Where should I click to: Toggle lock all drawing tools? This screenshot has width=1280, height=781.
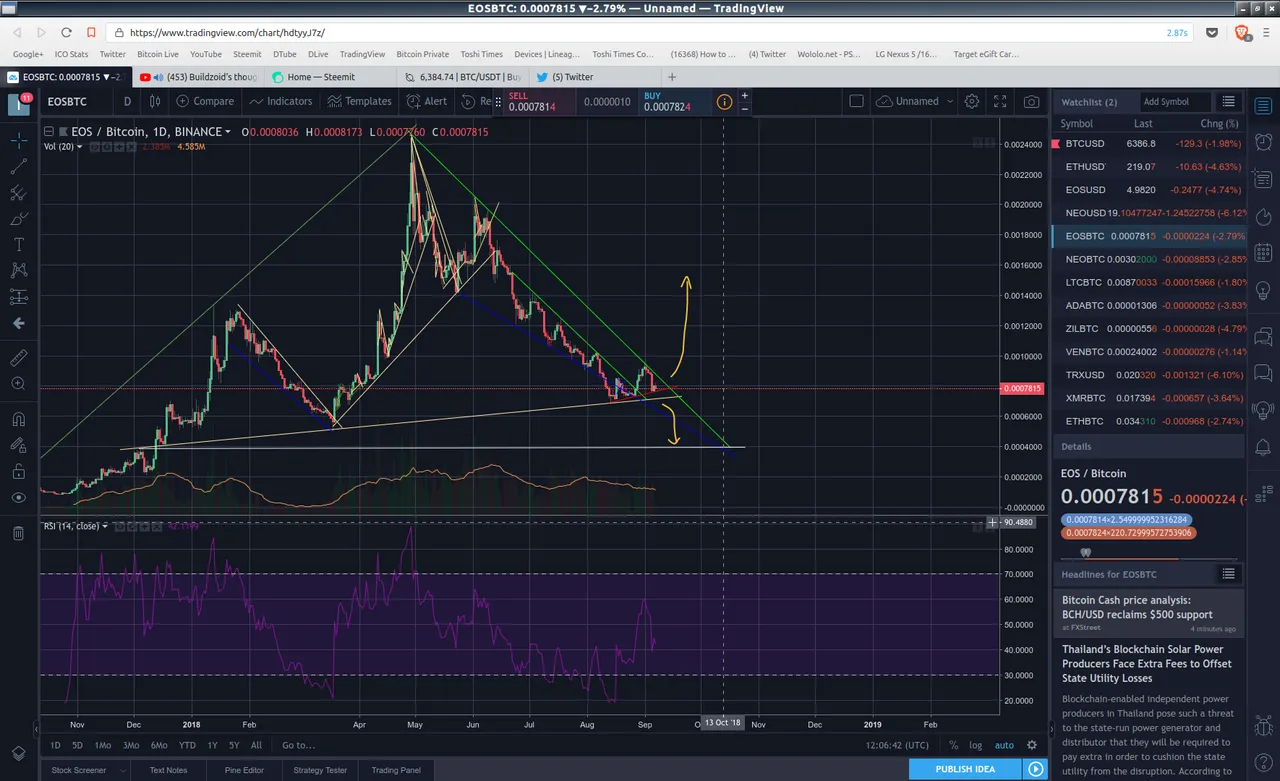coord(18,471)
